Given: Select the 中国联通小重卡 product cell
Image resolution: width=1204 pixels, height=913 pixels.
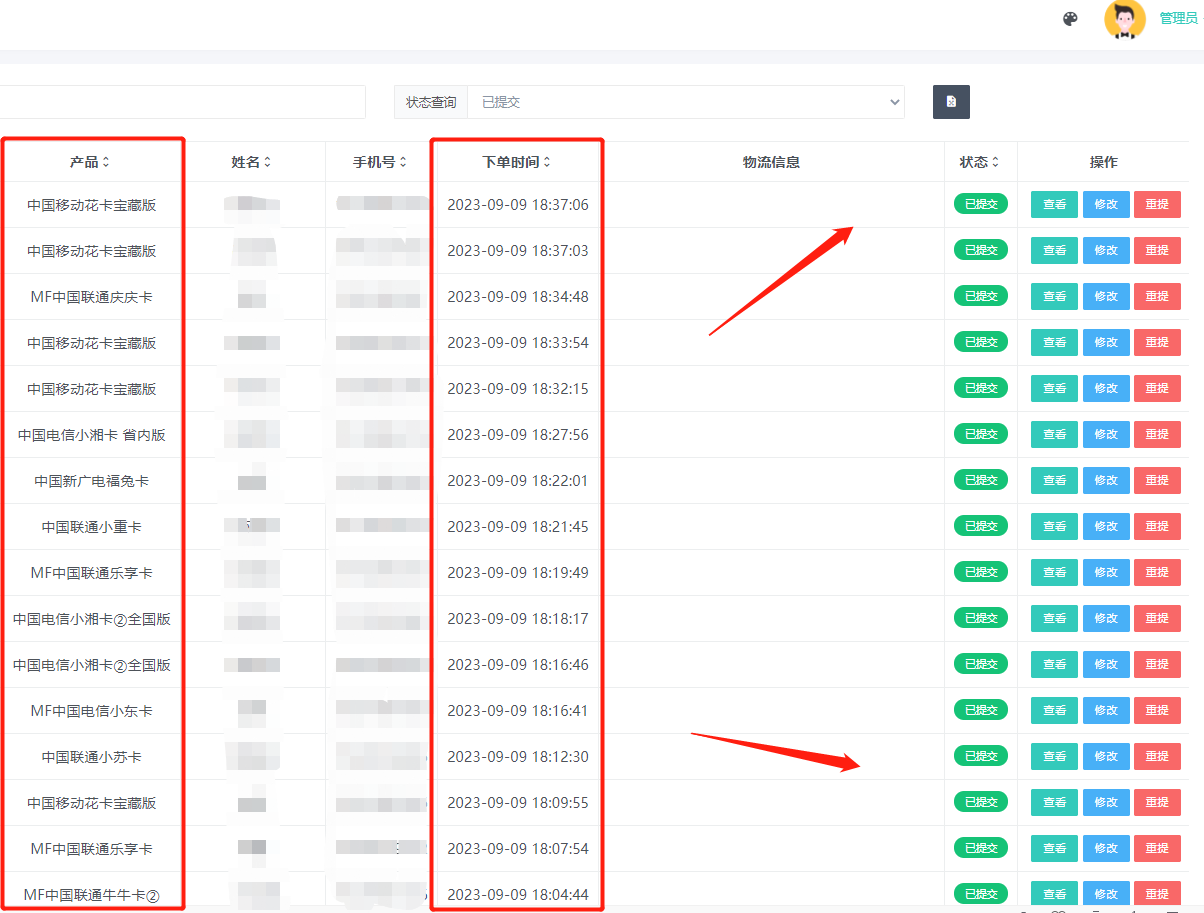Looking at the screenshot, I should pyautogui.click(x=92, y=527).
